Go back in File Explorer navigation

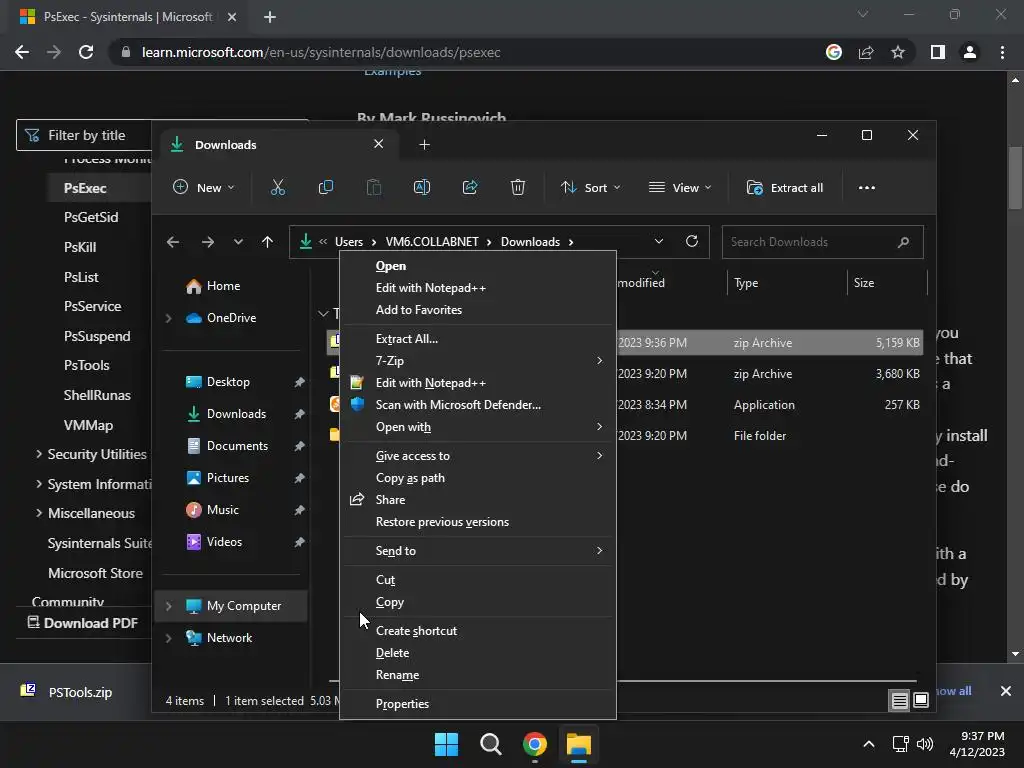coord(173,242)
